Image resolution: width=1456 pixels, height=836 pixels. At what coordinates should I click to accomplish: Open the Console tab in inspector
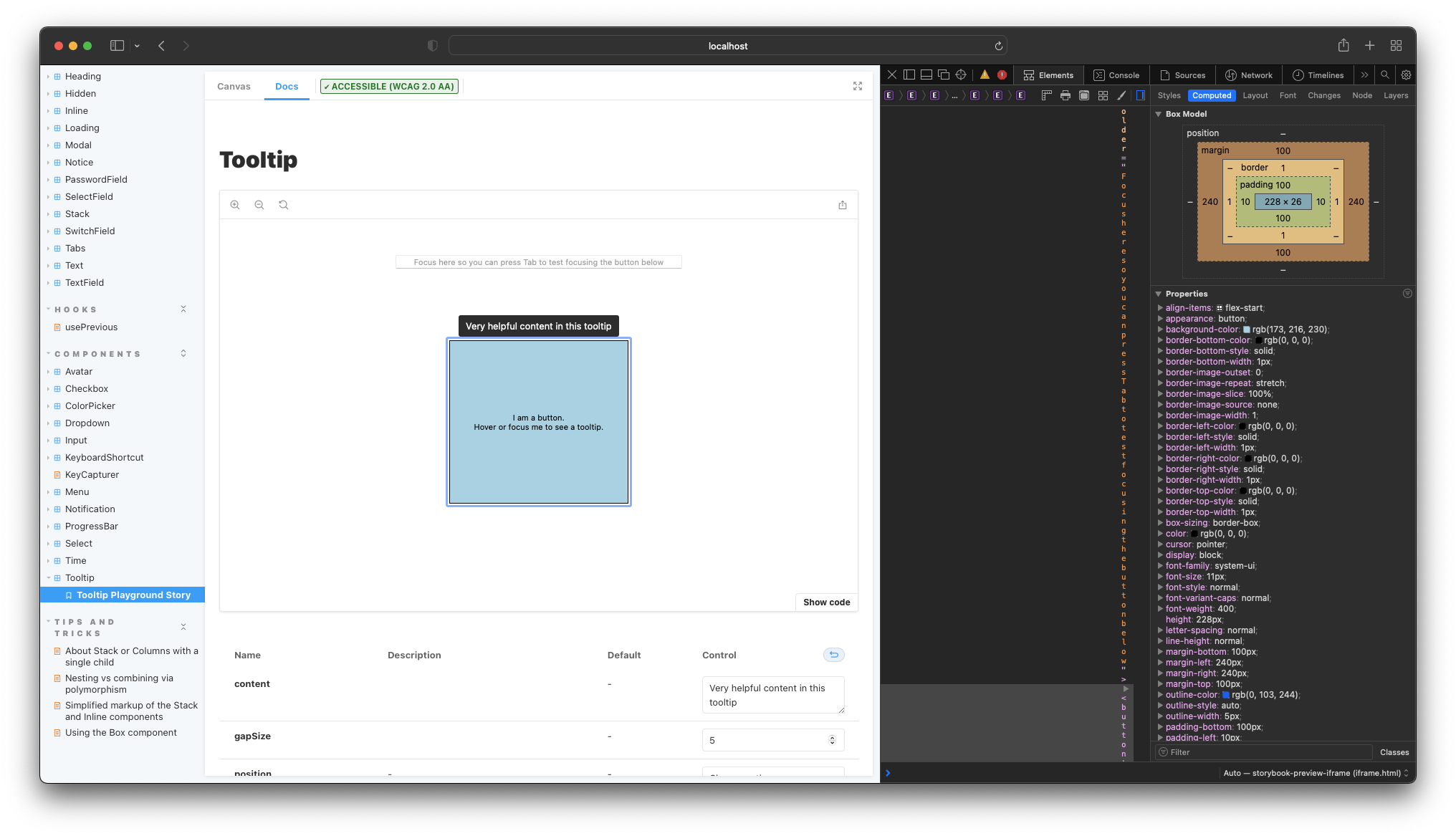click(x=1116, y=75)
